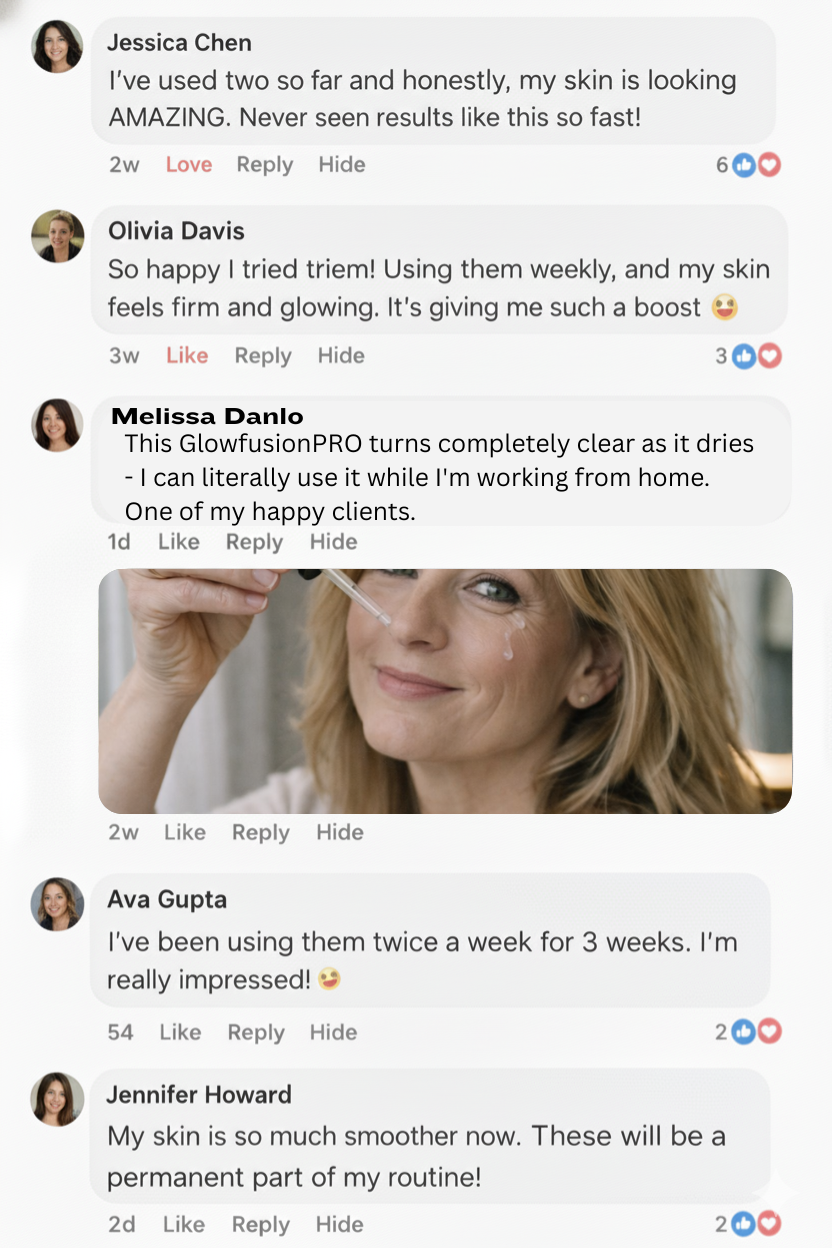
Task: Reply to Olivia Davis's comment
Action: 263,356
